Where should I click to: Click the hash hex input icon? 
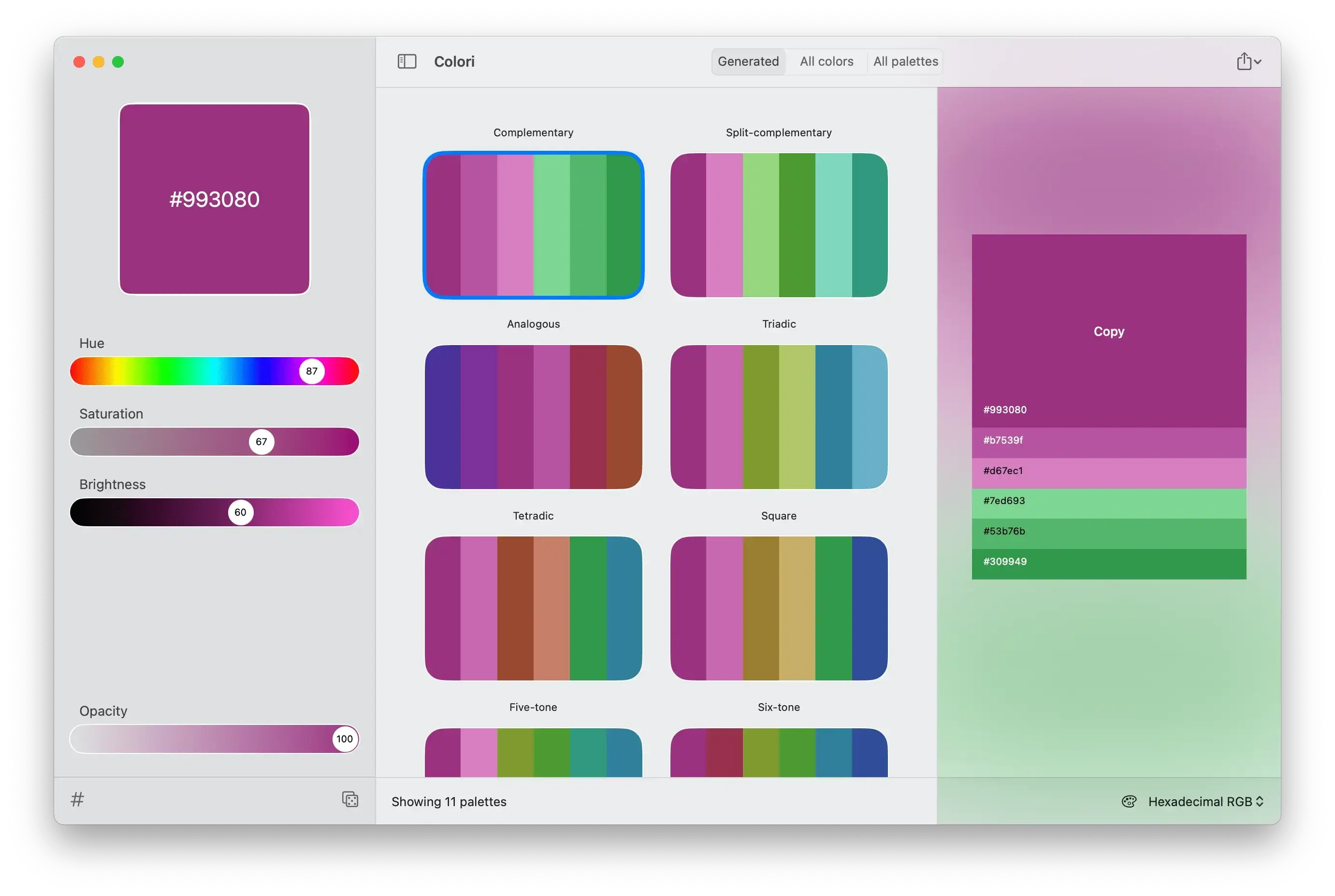(77, 799)
